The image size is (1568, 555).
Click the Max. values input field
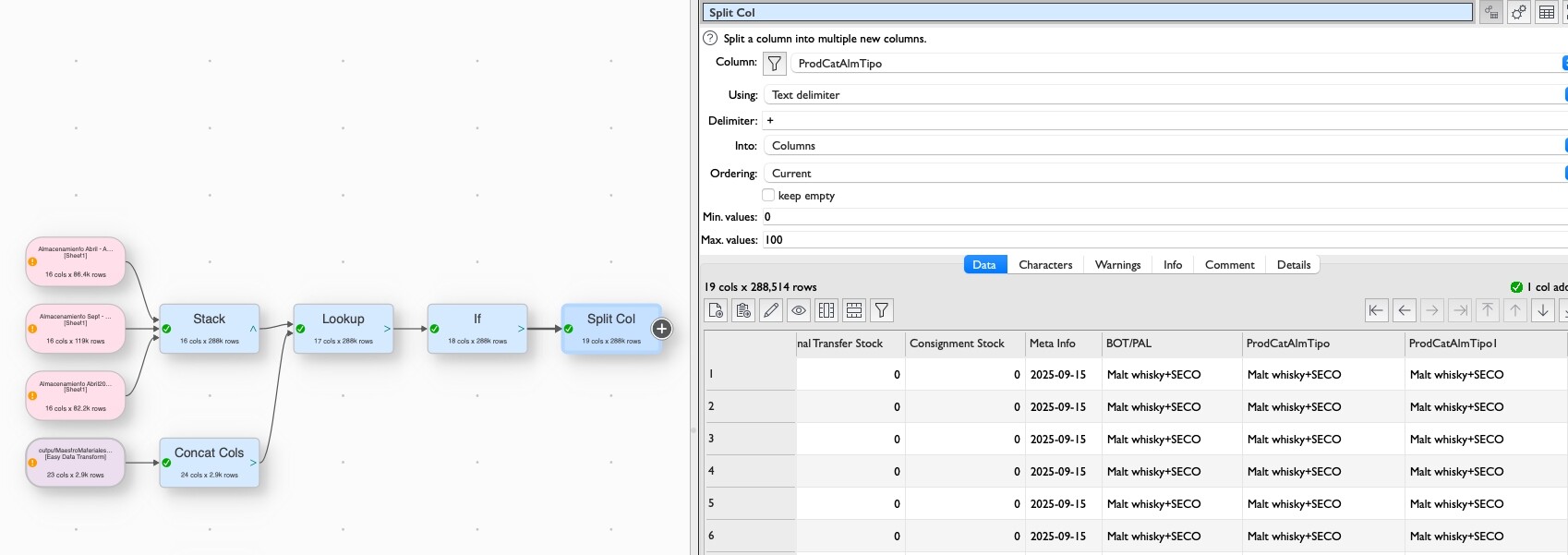[1164, 240]
